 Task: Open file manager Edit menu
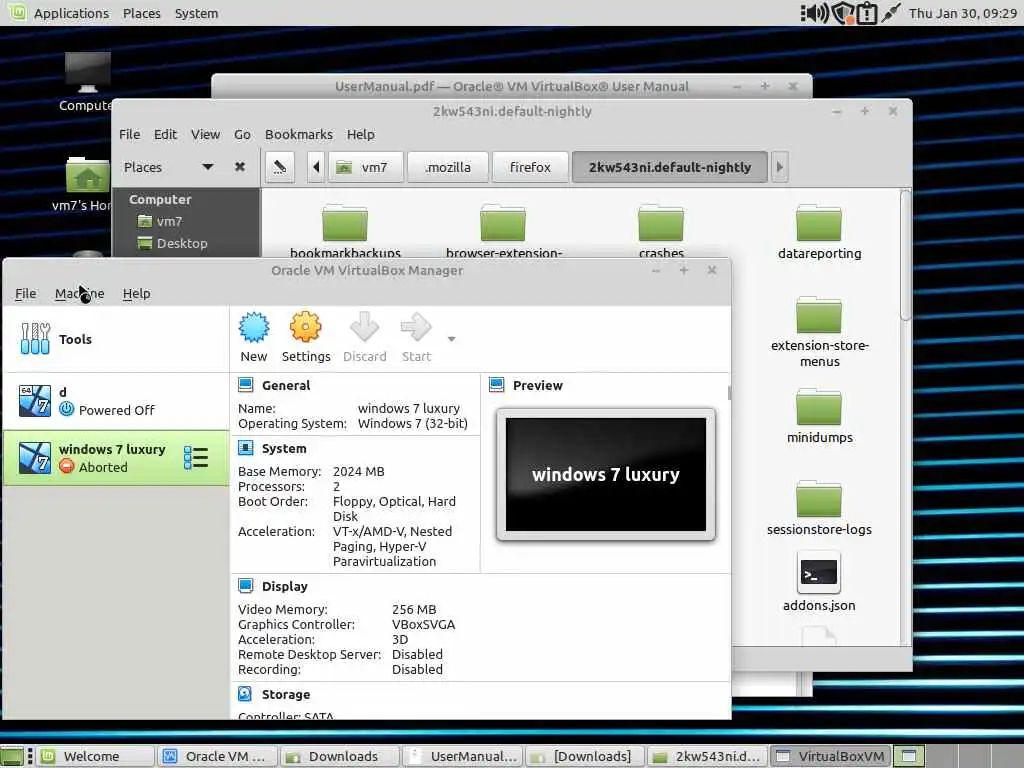pyautogui.click(x=165, y=135)
